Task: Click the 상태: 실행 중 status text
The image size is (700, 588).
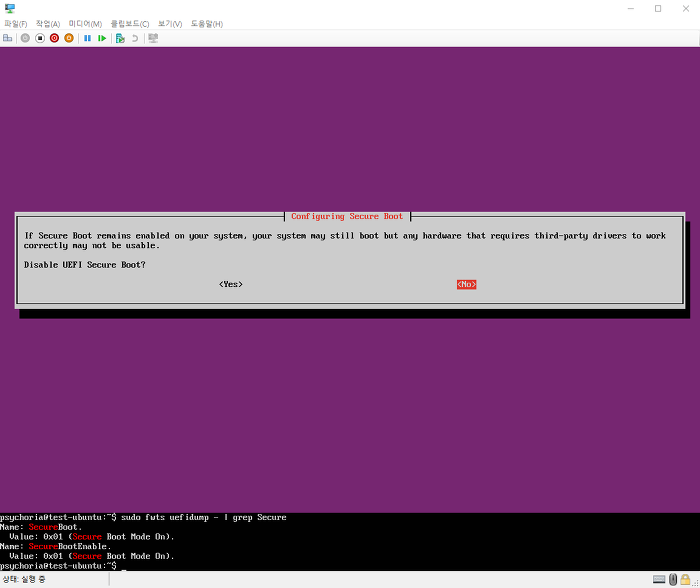Action: coord(24,580)
